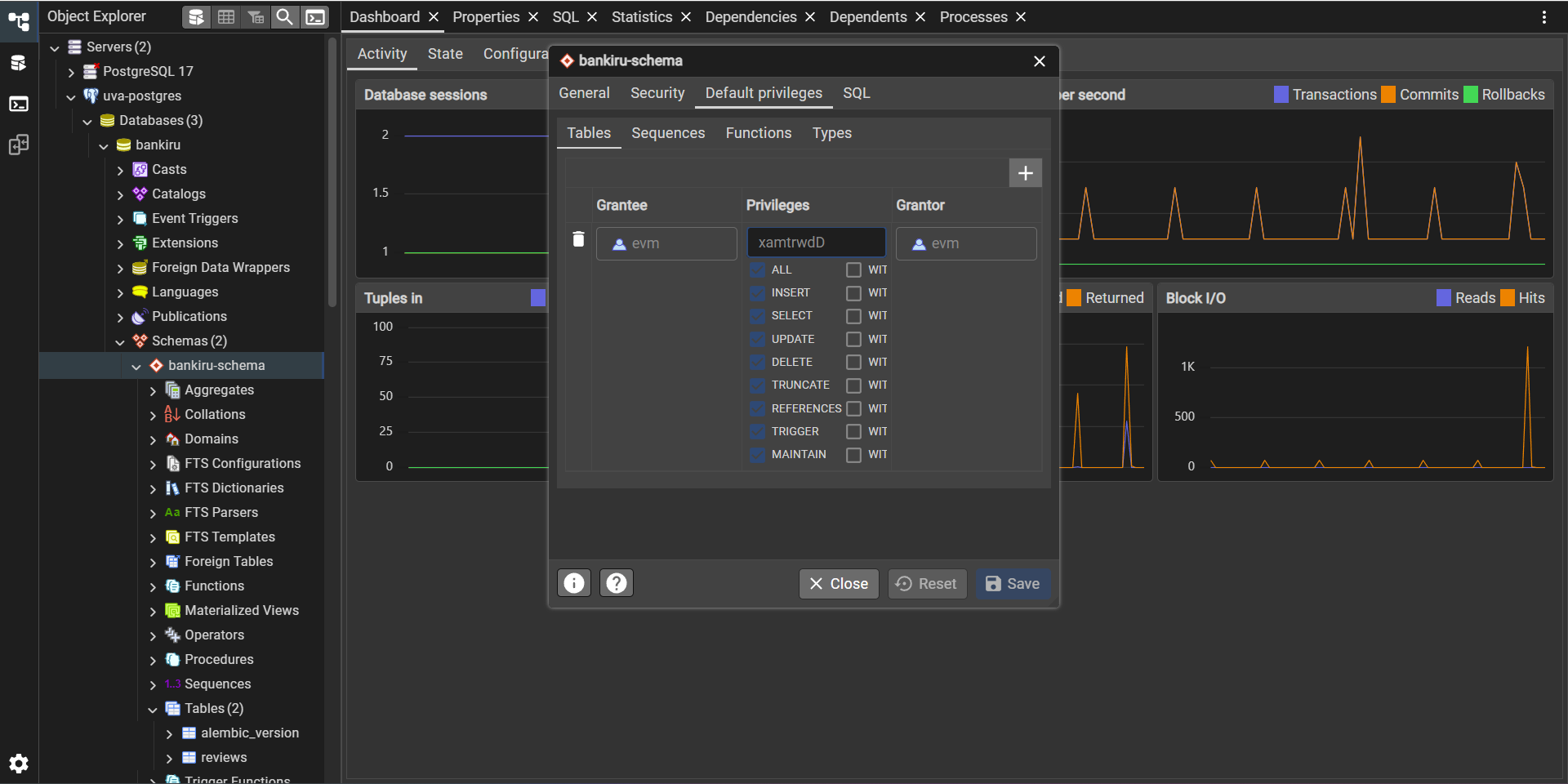Click the Privileges field showing xamtrwdD
This screenshot has width=1568, height=784.
pos(816,243)
